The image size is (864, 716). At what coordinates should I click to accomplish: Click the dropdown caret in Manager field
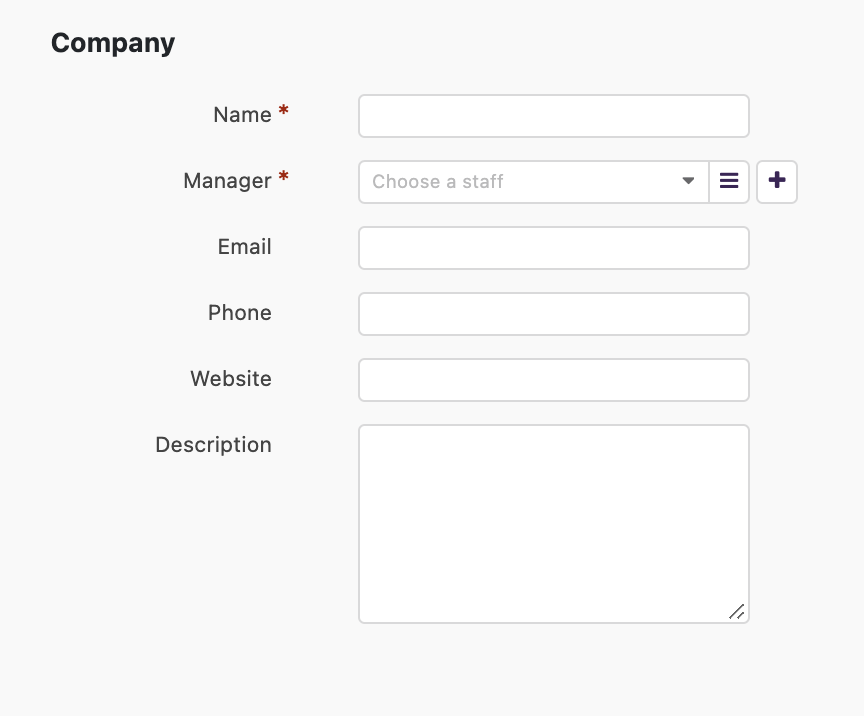point(688,181)
